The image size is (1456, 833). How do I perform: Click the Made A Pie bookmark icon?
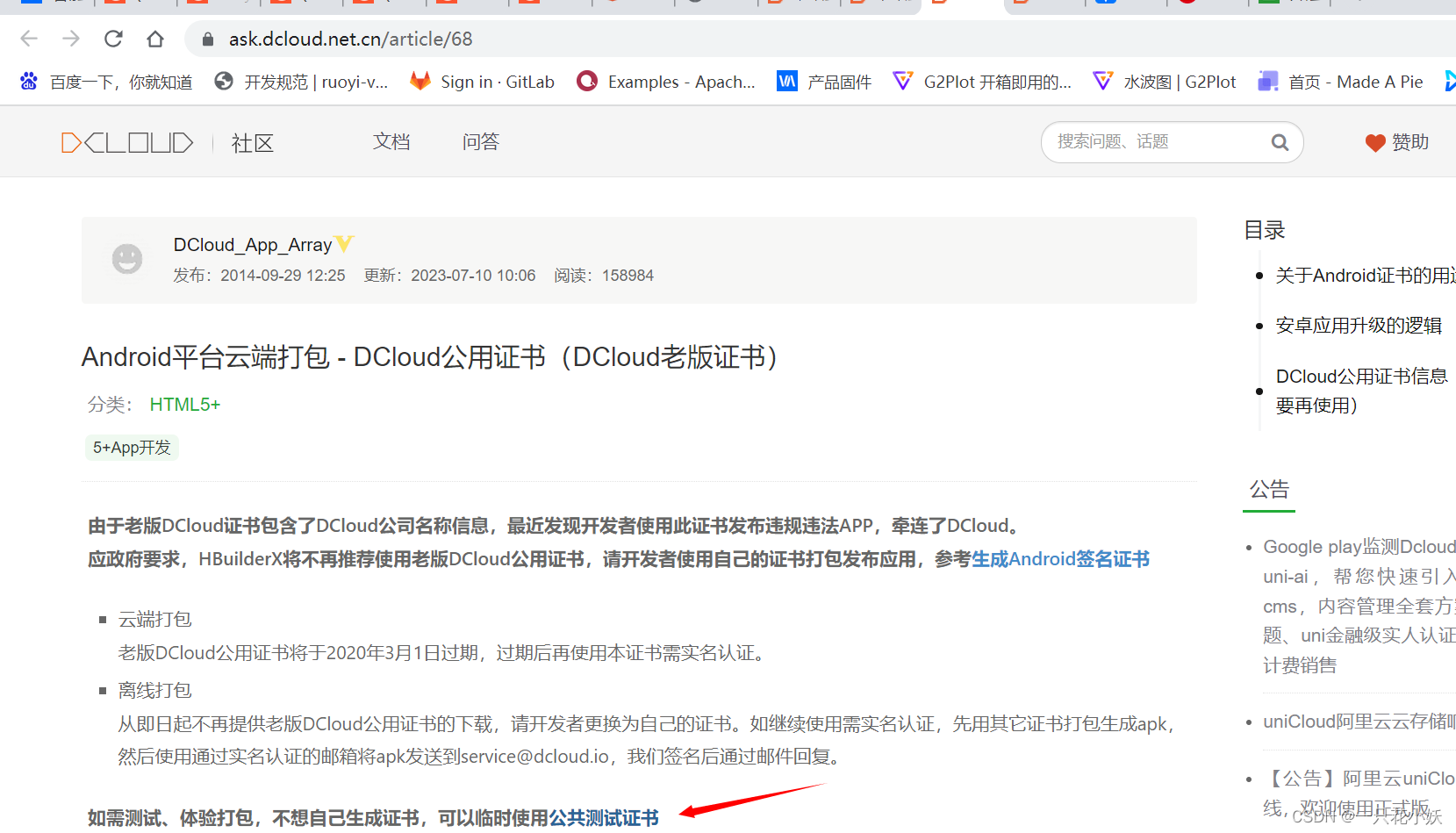pos(1268,82)
